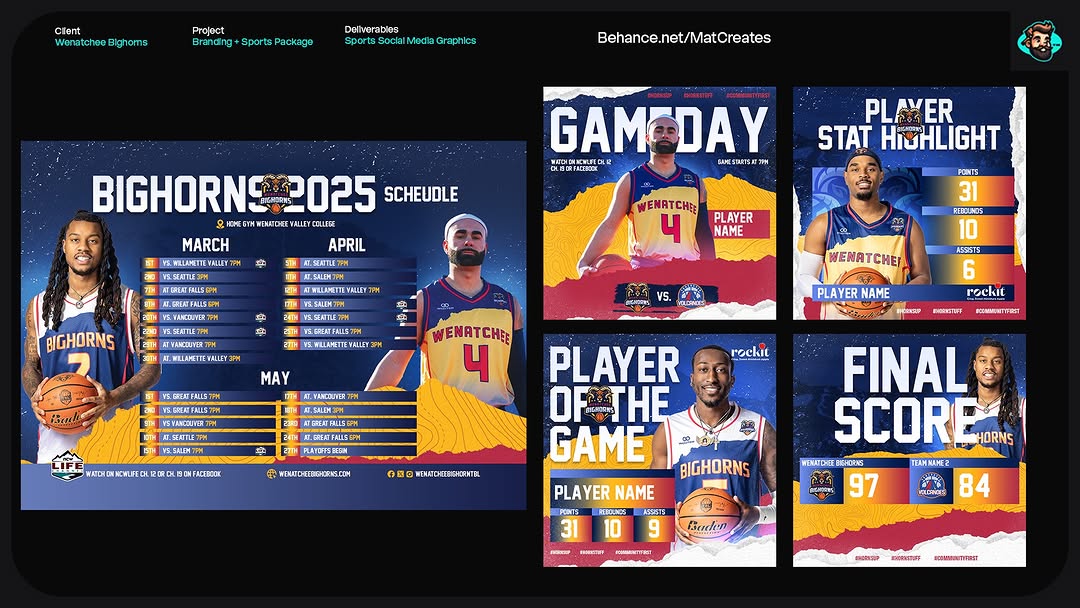Viewport: 1080px width, 608px height.
Task: Click the Bighorns logo in the Gameday matchup bar
Action: [637, 296]
